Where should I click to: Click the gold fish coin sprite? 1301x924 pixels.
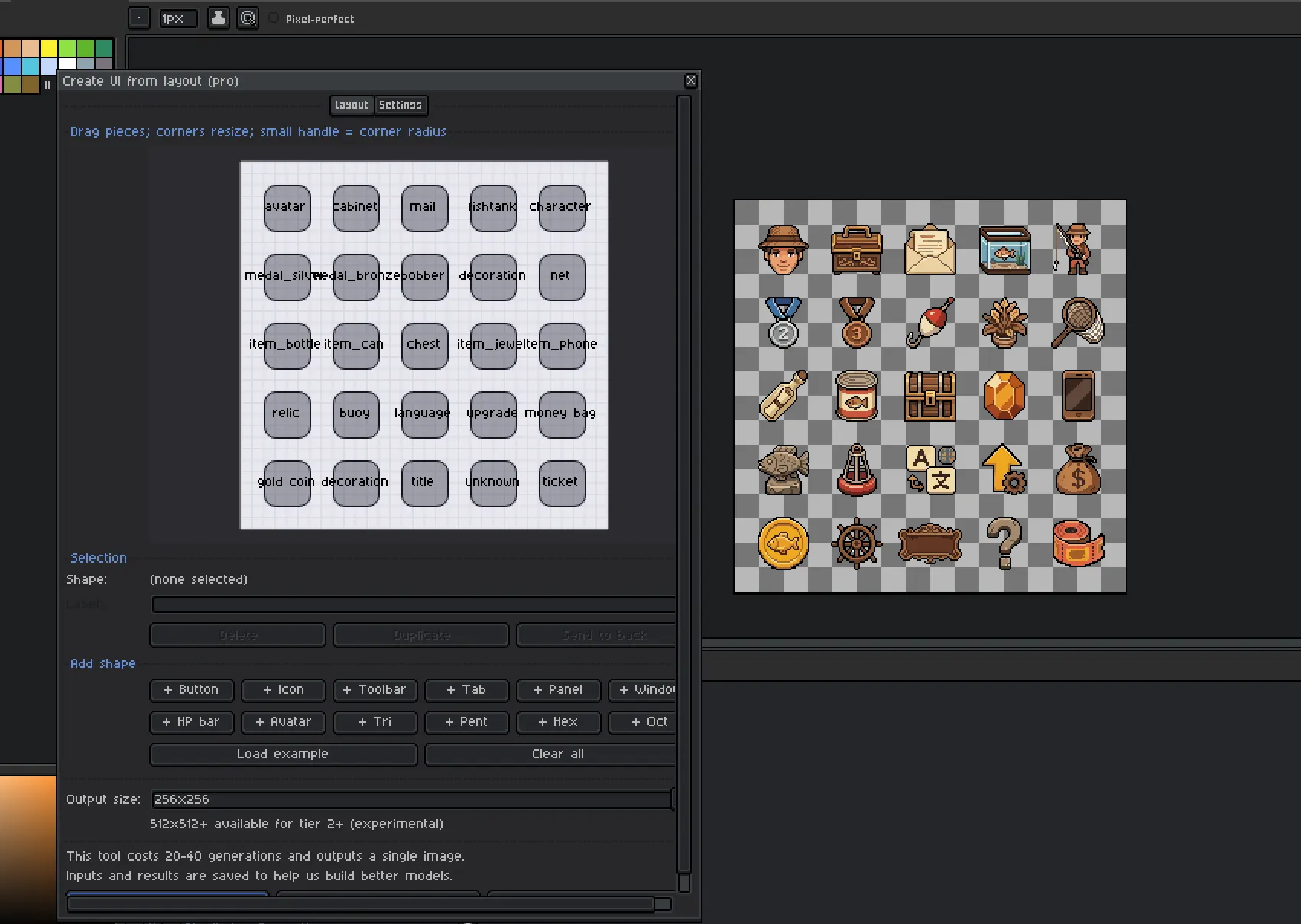tap(784, 543)
